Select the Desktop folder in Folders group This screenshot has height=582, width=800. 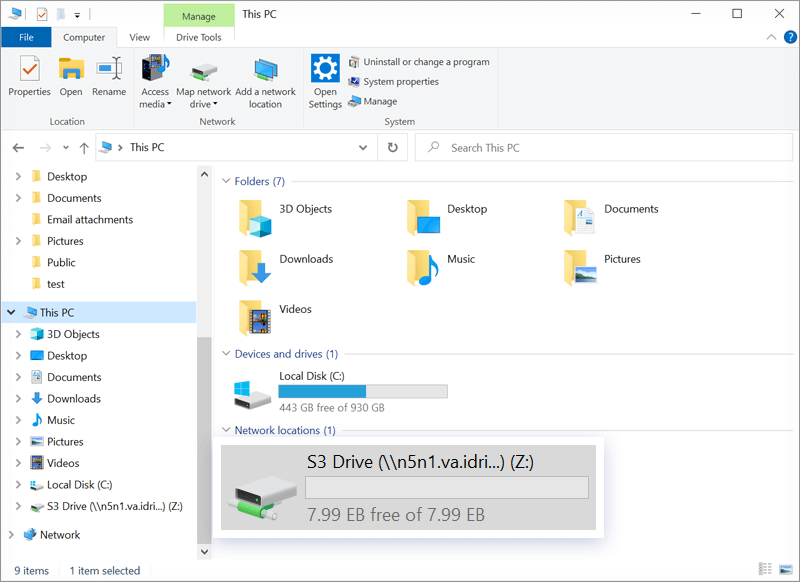click(448, 218)
